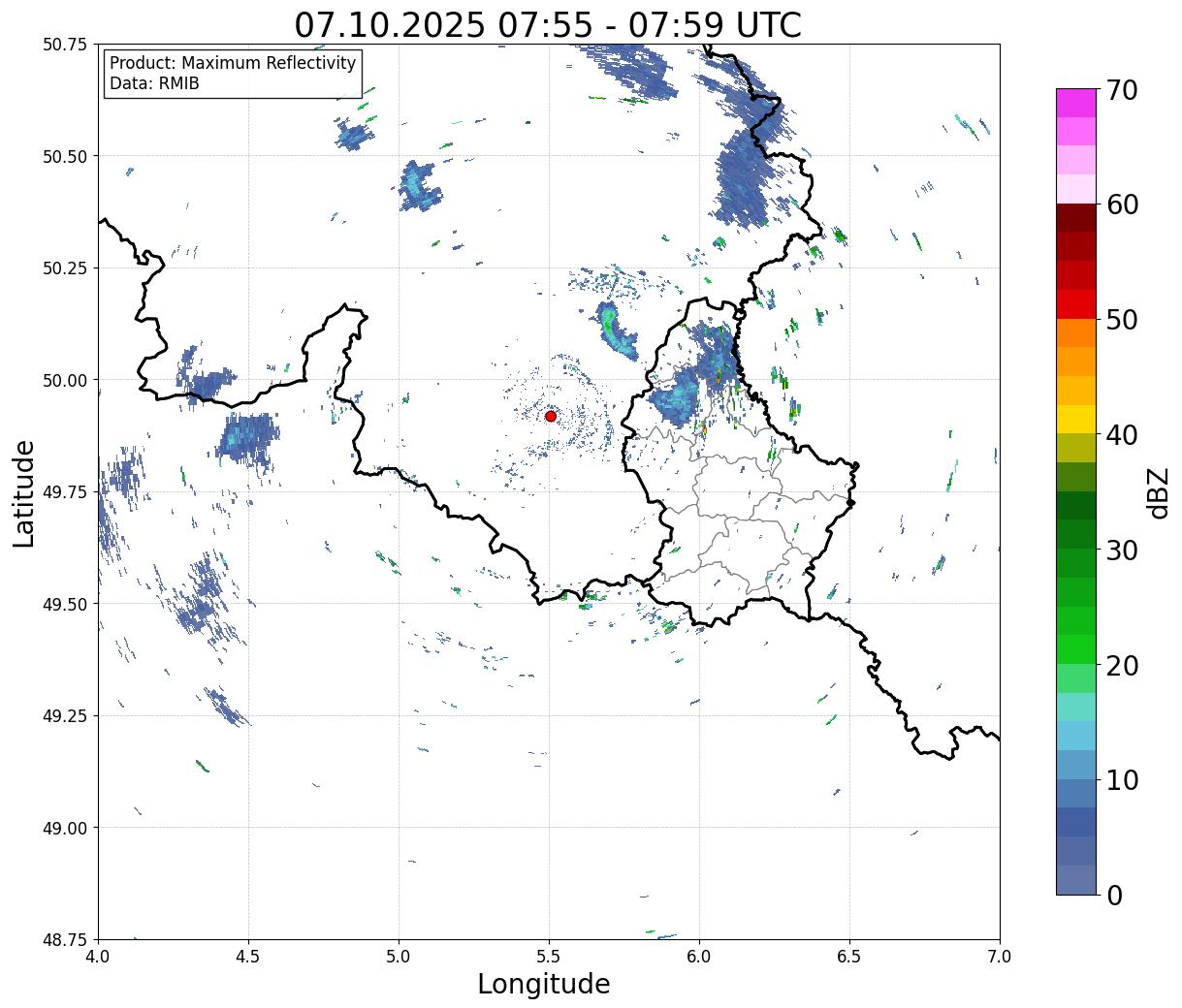1182x1008 pixels.
Task: Click the 'Product: Maximum Reflectivity' legend text
Action: point(233,63)
